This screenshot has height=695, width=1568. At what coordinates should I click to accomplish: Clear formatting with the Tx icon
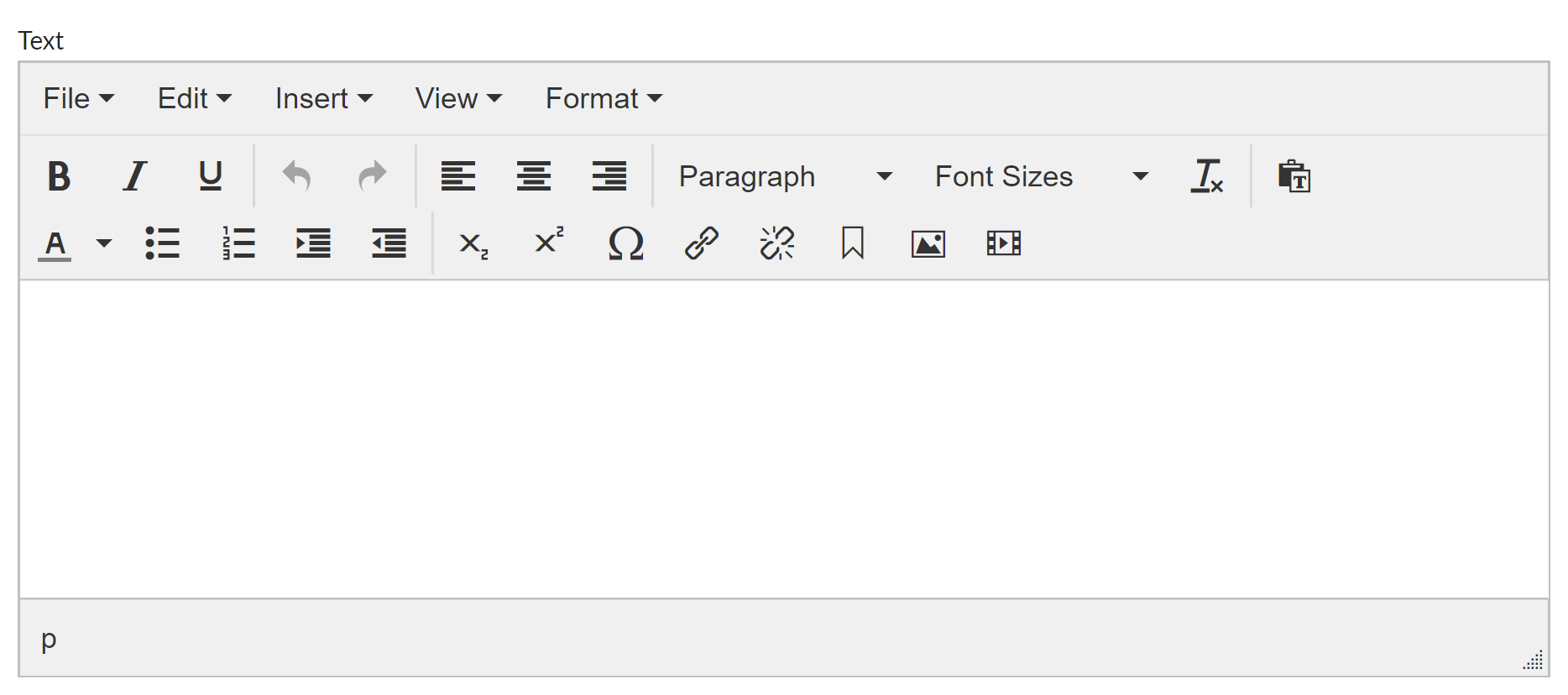1206,176
